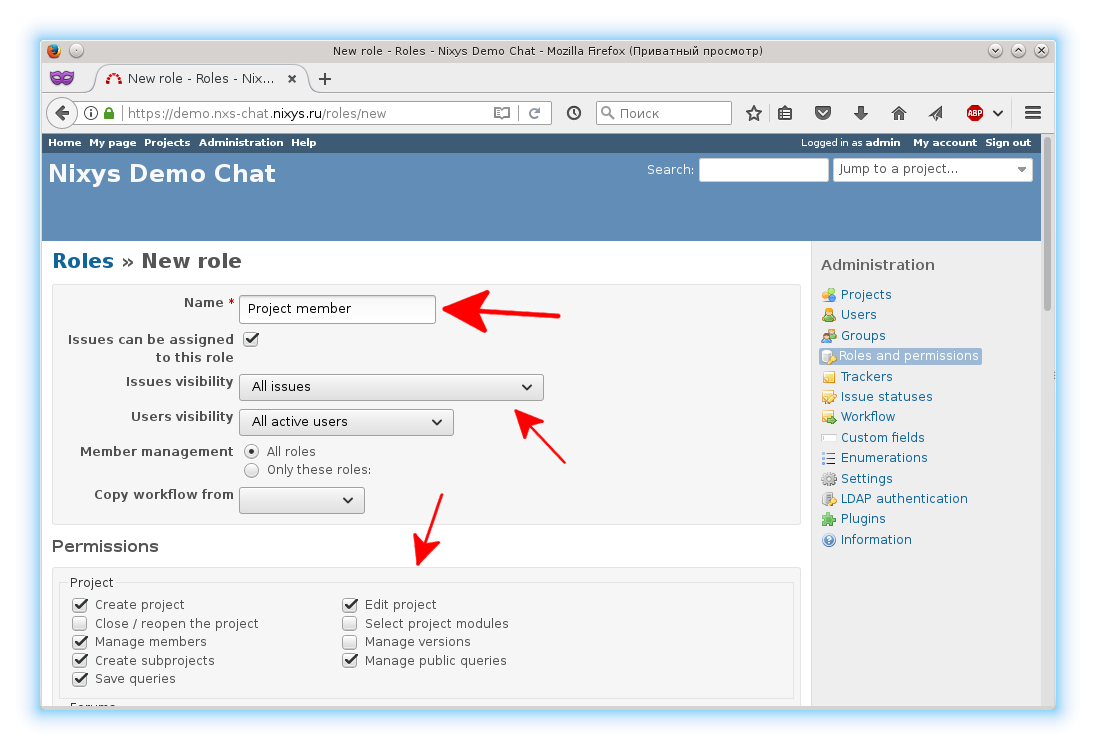Close the New role browser tab

click(x=292, y=79)
